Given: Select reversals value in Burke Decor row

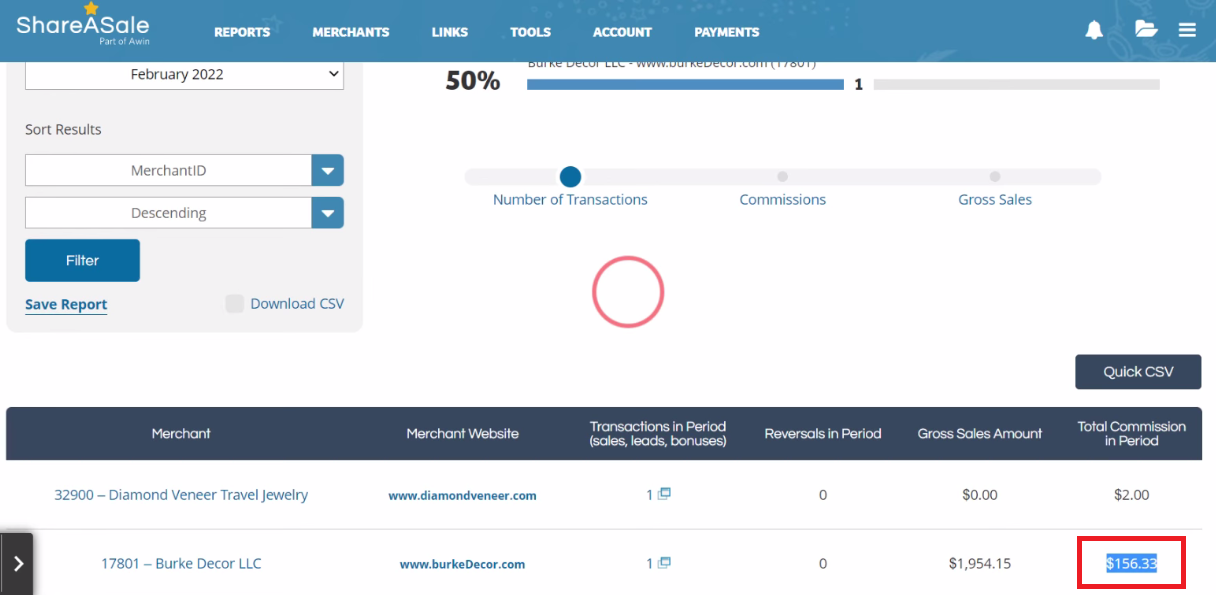Looking at the screenshot, I should click(x=823, y=564).
